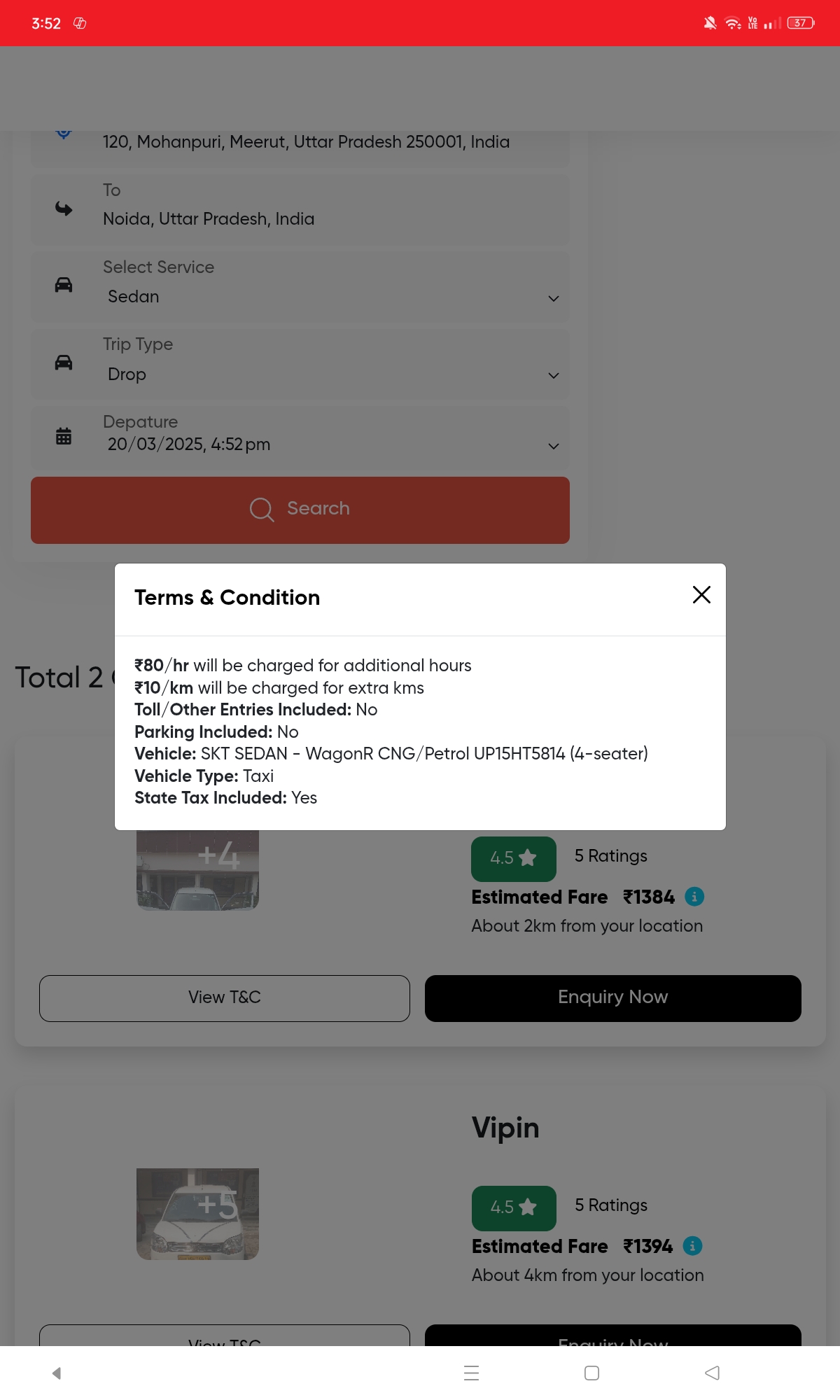This screenshot has height=1400, width=840.
Task: Tap the car icon beside Trip Type
Action: coord(64,362)
